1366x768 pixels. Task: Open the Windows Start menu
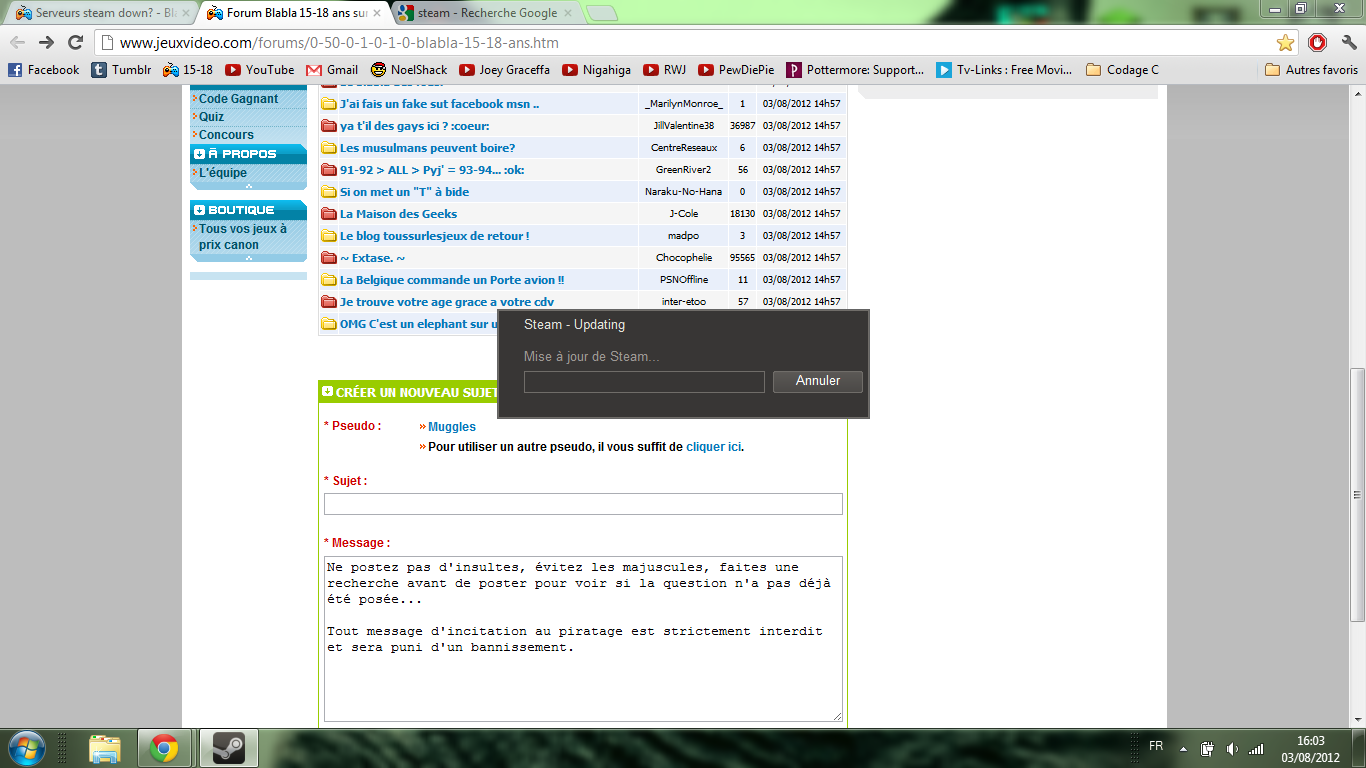26,748
